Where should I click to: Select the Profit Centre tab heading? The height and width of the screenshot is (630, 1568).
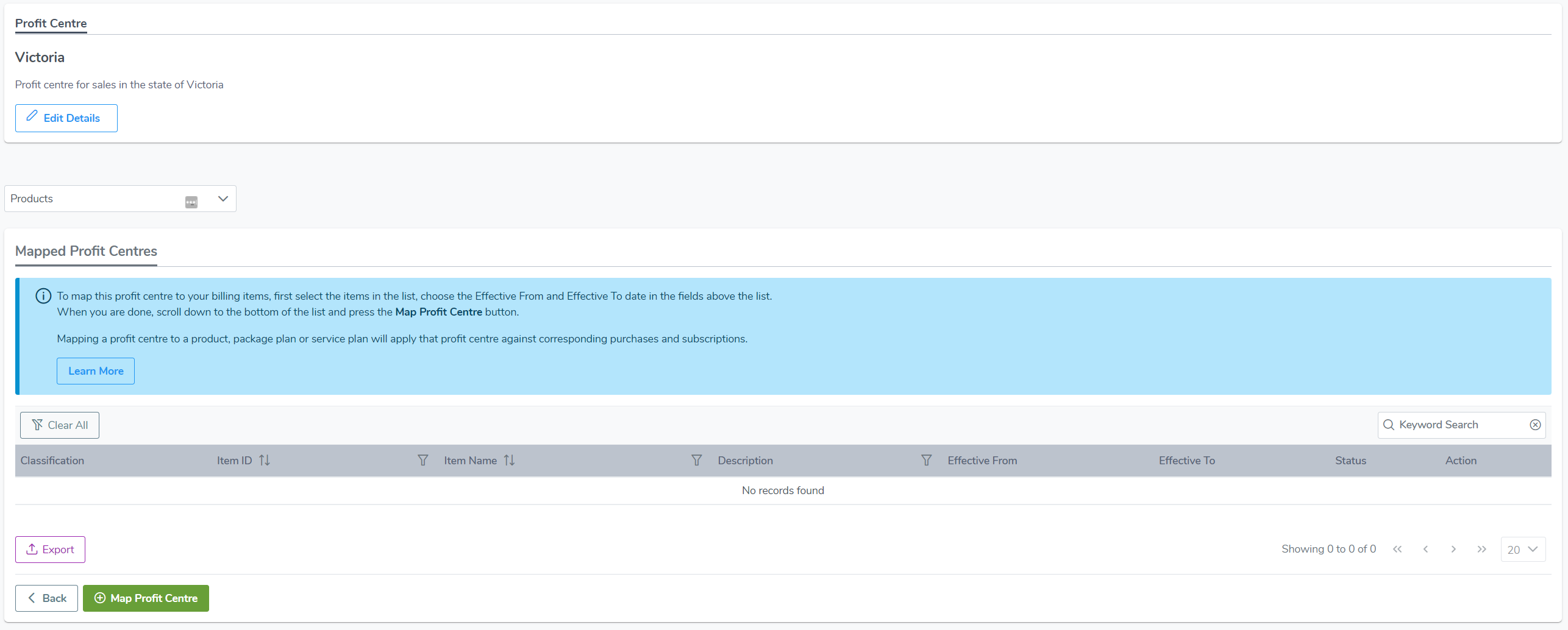[x=51, y=23]
